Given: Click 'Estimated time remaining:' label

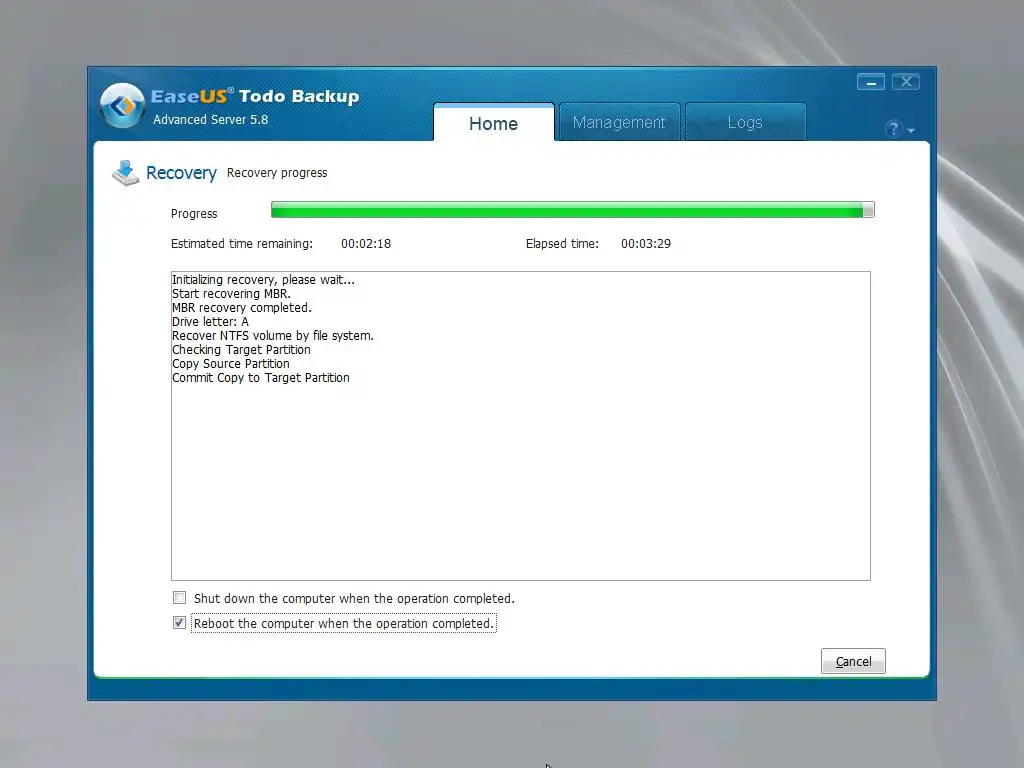Looking at the screenshot, I should coord(242,244).
